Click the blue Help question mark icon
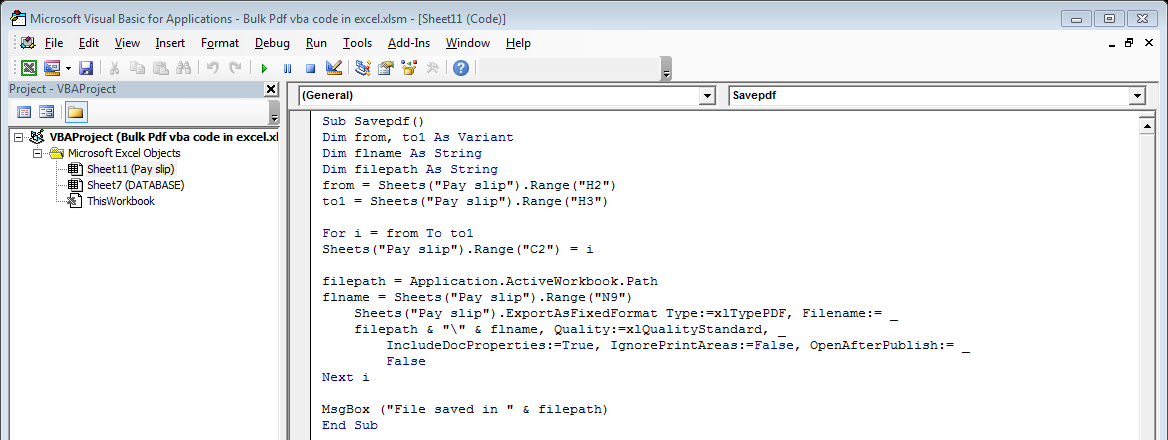This screenshot has width=1168, height=440. pyautogui.click(x=460, y=68)
